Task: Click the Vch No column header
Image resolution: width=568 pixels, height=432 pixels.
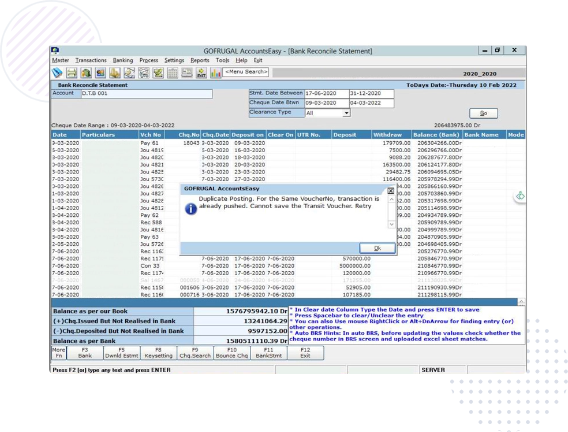Action: coord(152,135)
